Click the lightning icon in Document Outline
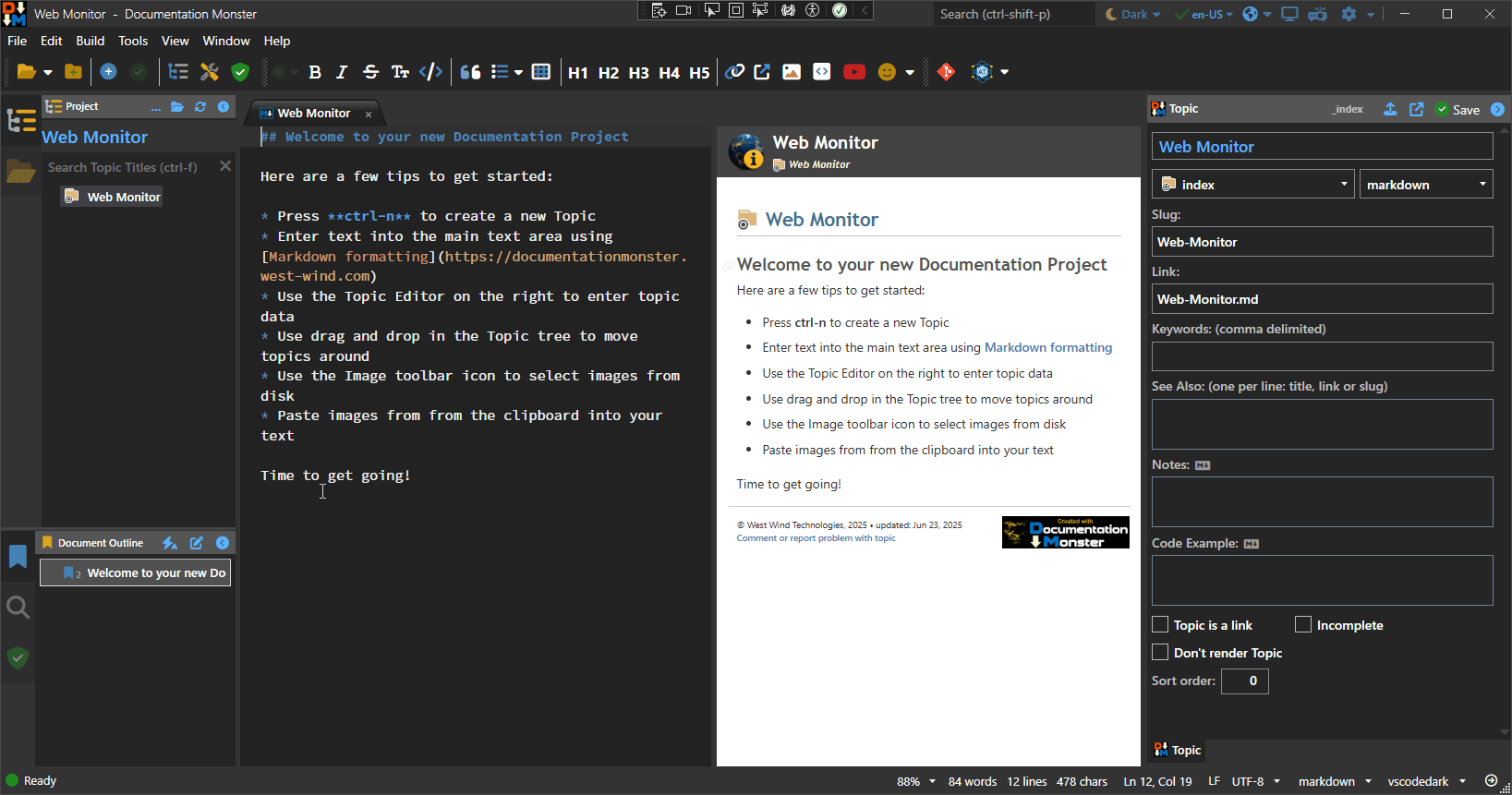This screenshot has width=1512, height=795. coord(170,543)
